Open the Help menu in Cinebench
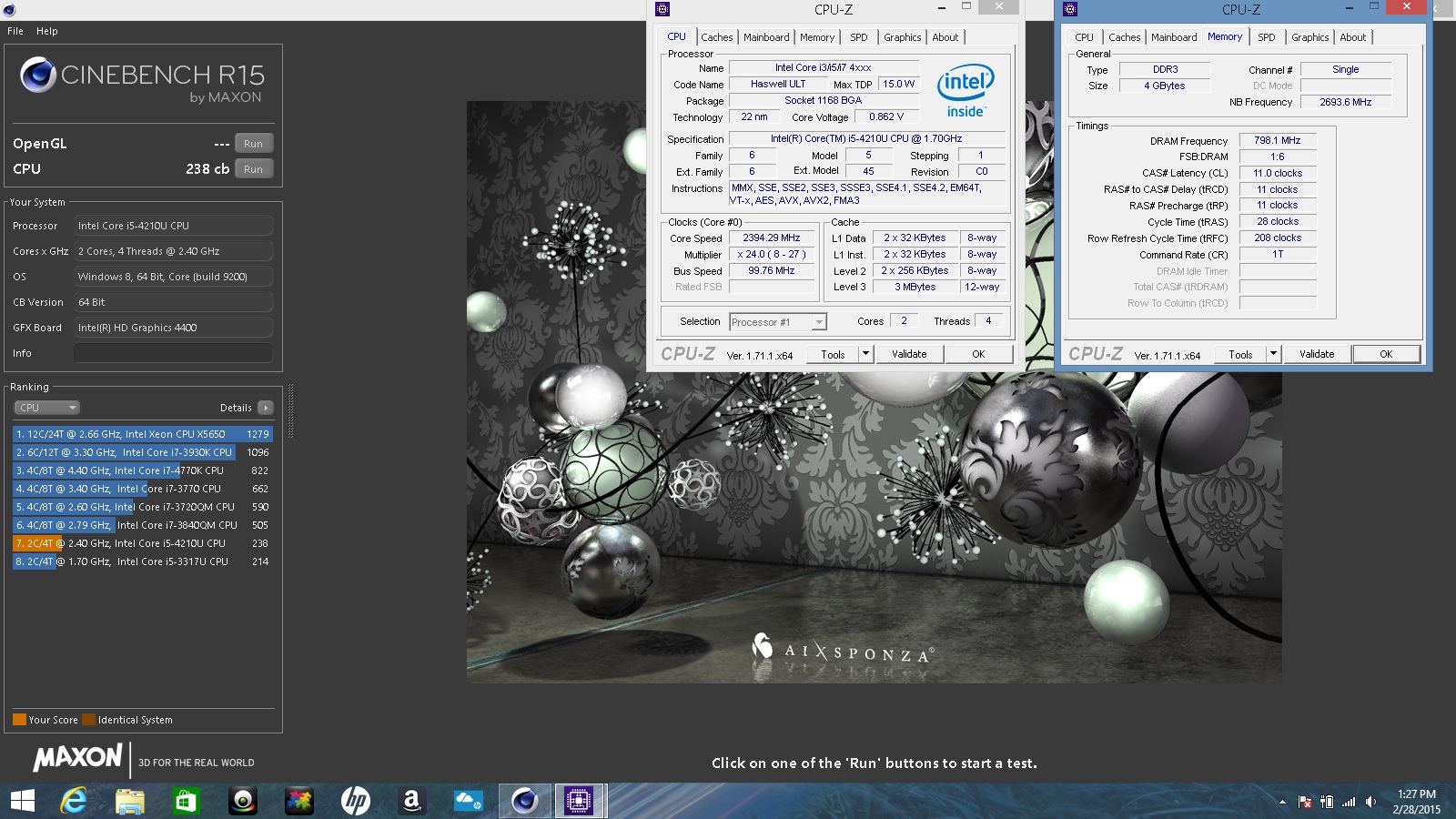 (47, 31)
